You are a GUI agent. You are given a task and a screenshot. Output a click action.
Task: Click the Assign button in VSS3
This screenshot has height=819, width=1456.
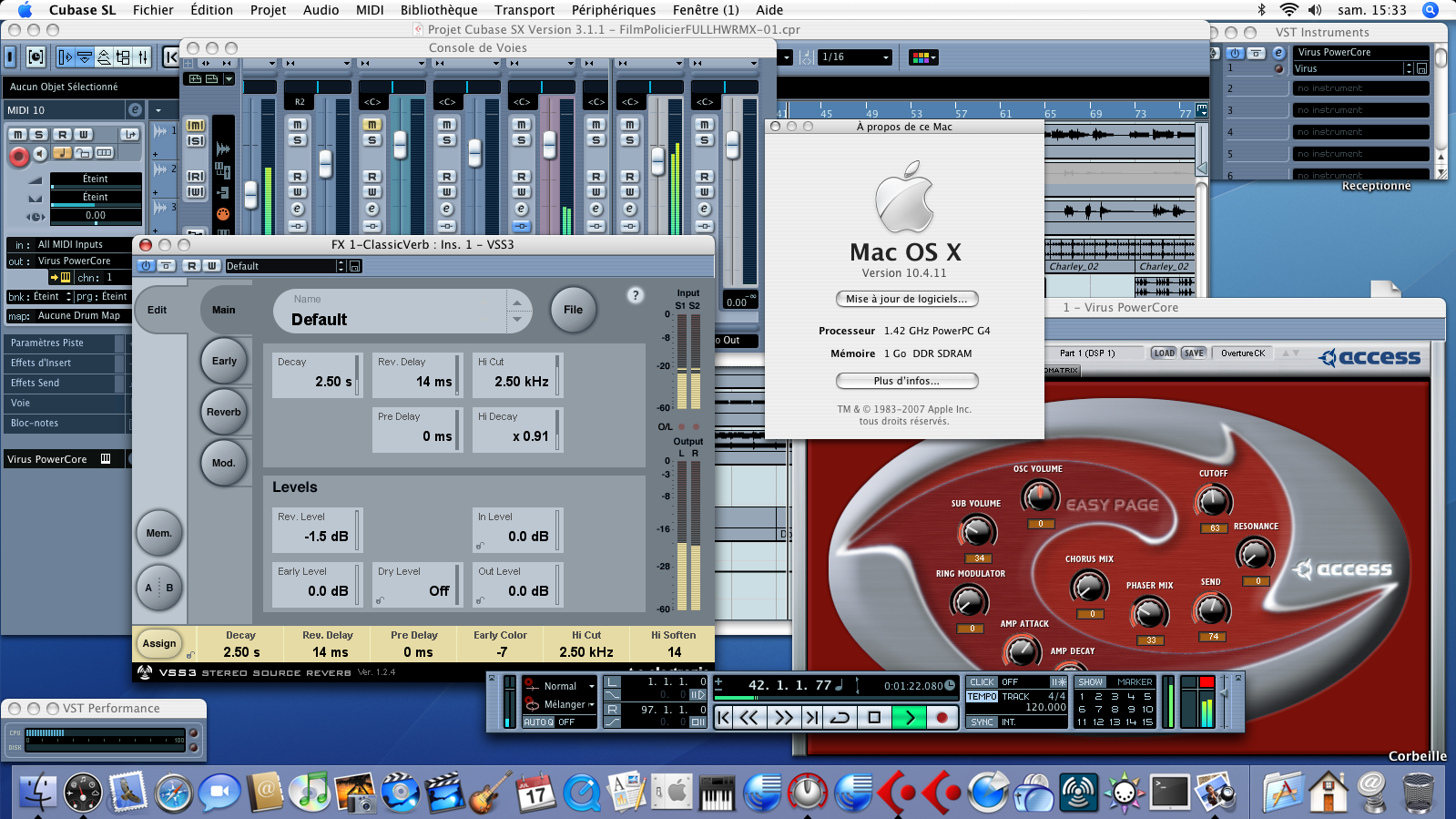(x=159, y=643)
